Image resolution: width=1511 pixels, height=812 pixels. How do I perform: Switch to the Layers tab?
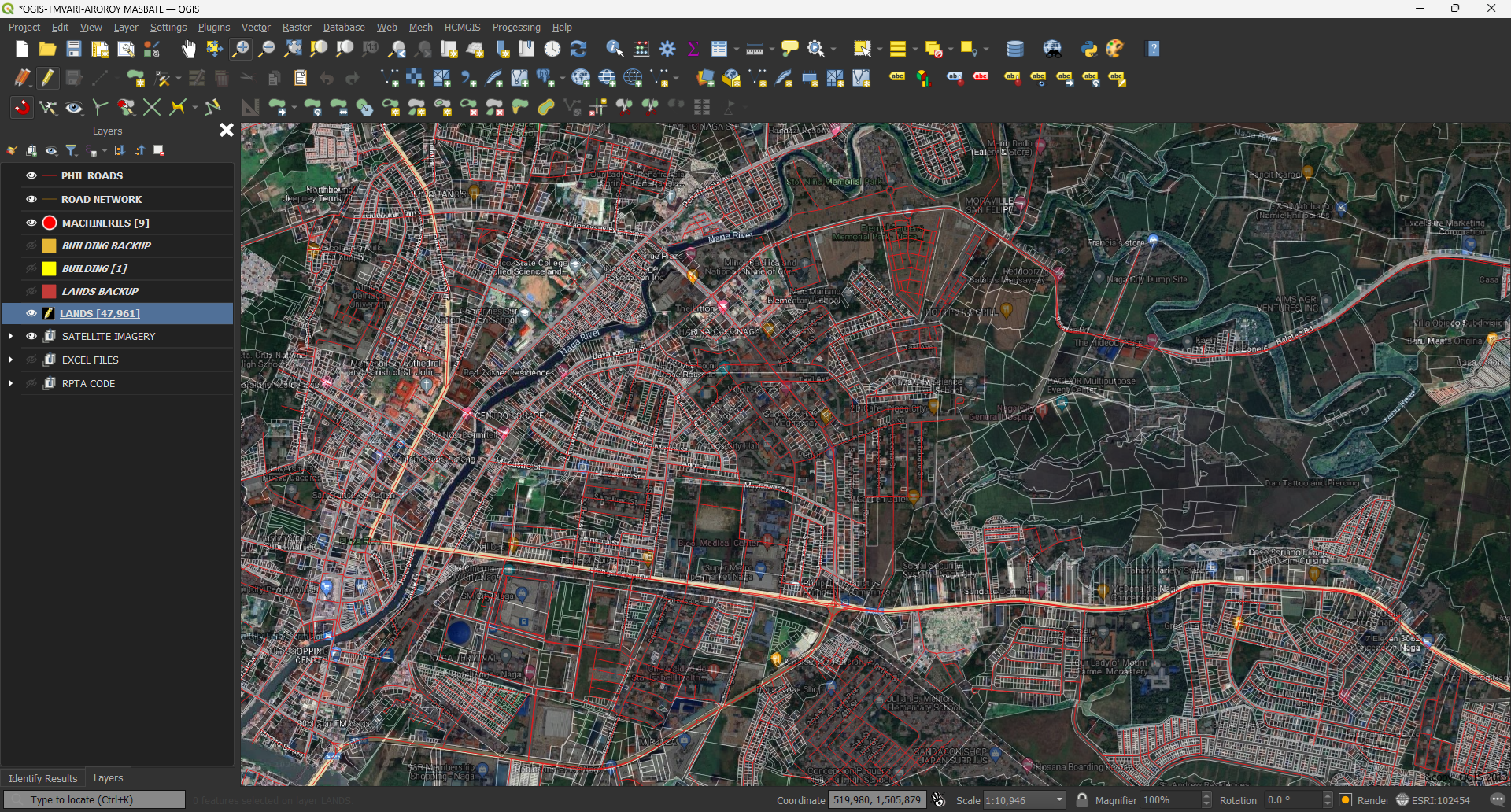tap(108, 777)
